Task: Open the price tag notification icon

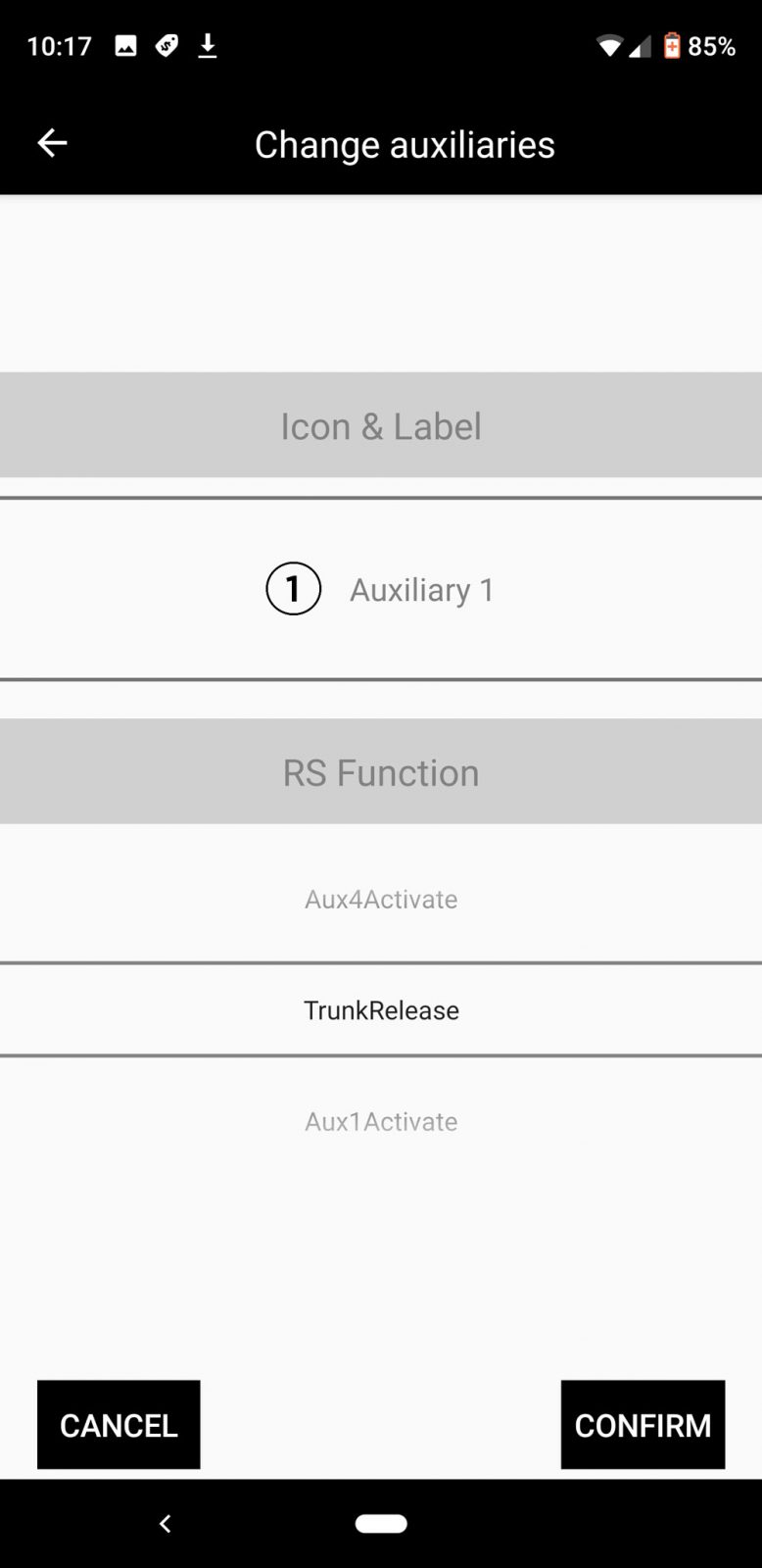Action: (167, 44)
